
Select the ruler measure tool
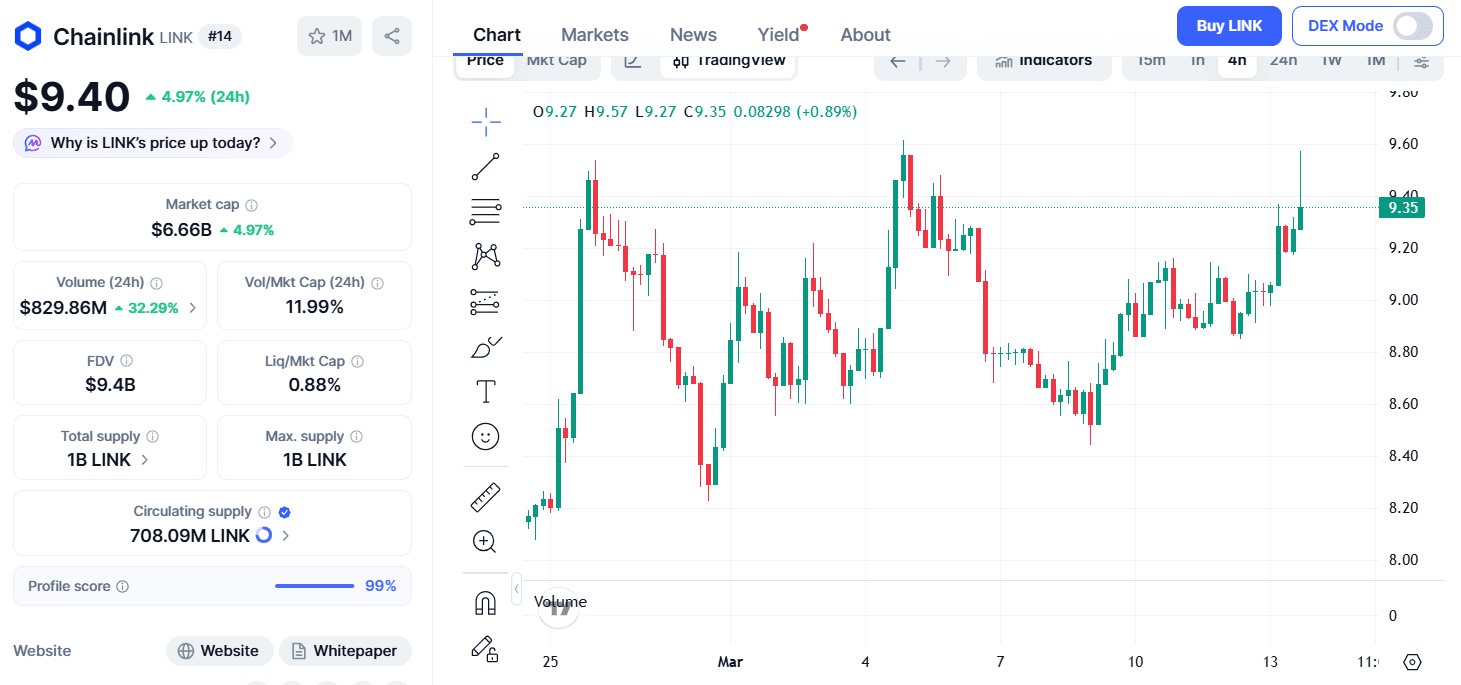[486, 497]
